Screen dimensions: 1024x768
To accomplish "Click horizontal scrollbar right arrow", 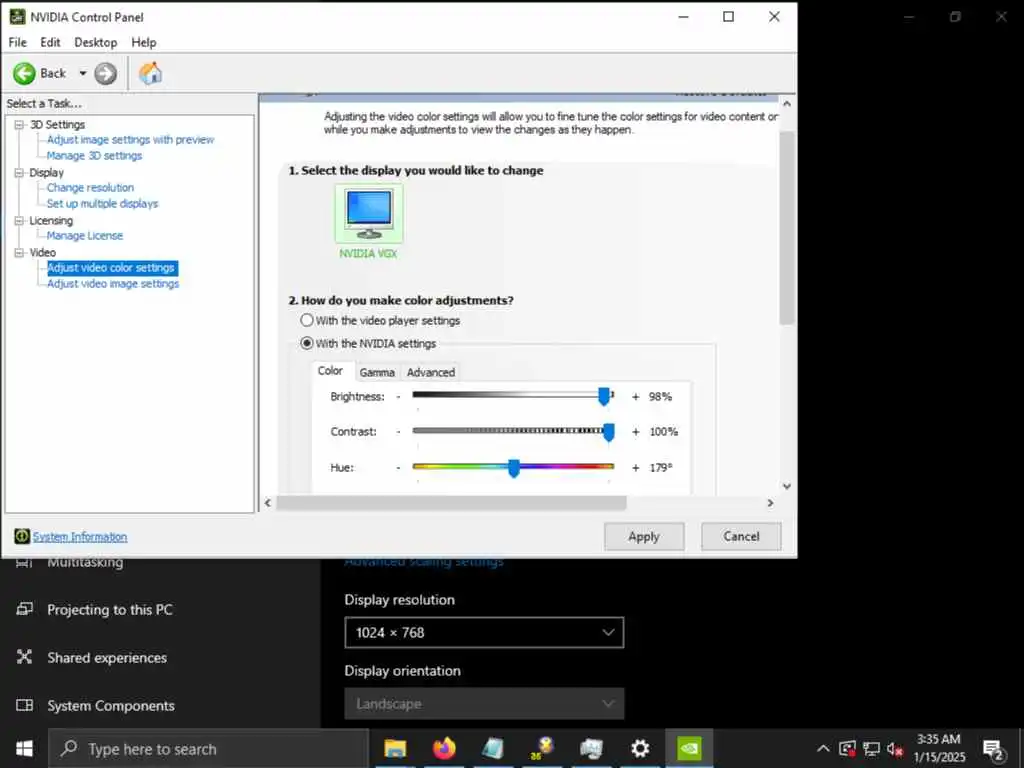I will pos(771,503).
